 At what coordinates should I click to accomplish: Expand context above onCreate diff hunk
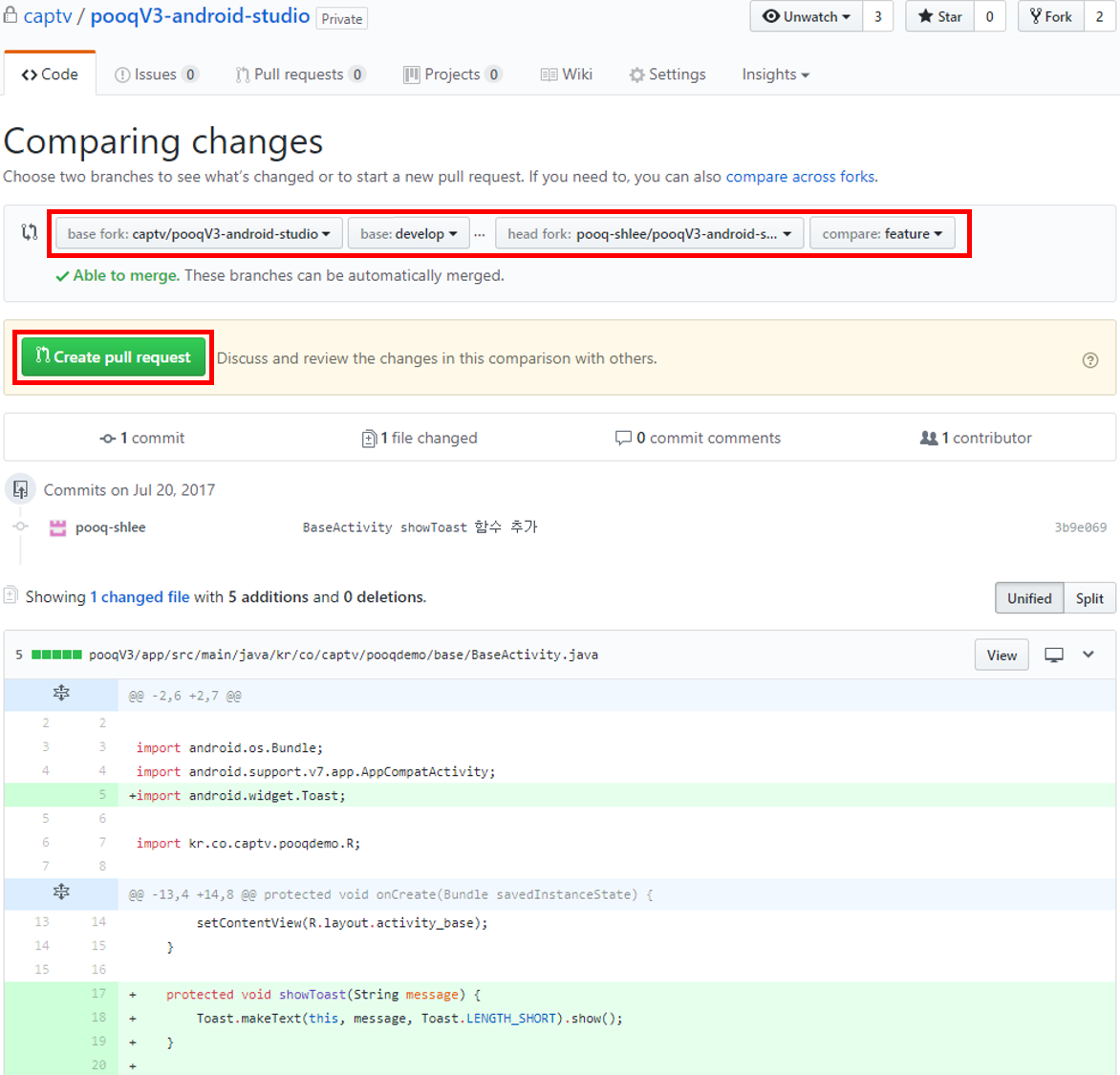[61, 892]
